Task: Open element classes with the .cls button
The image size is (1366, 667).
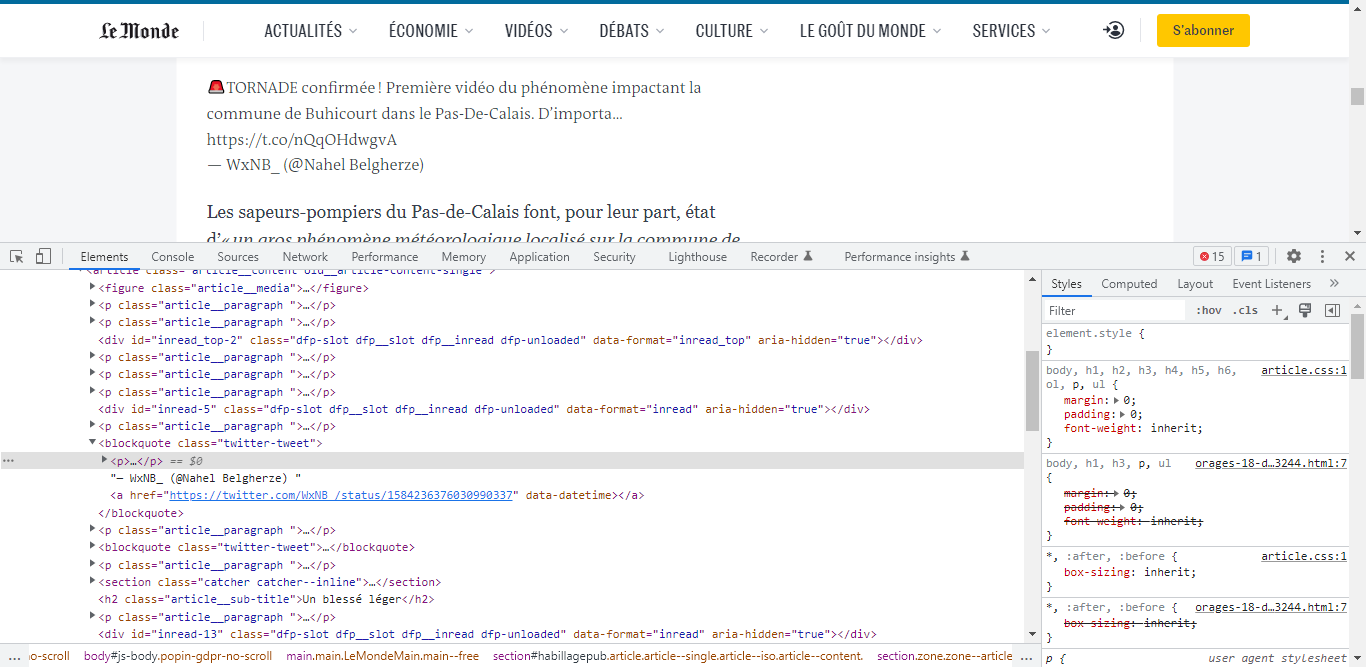Action: pyautogui.click(x=1245, y=310)
